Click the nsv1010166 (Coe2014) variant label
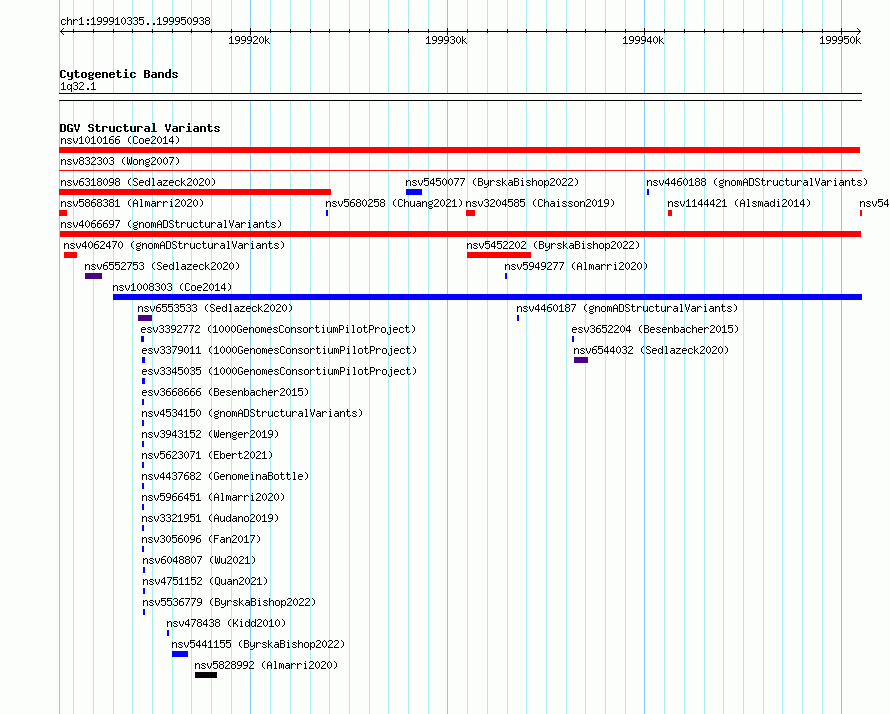This screenshot has height=714, width=890. pos(120,140)
